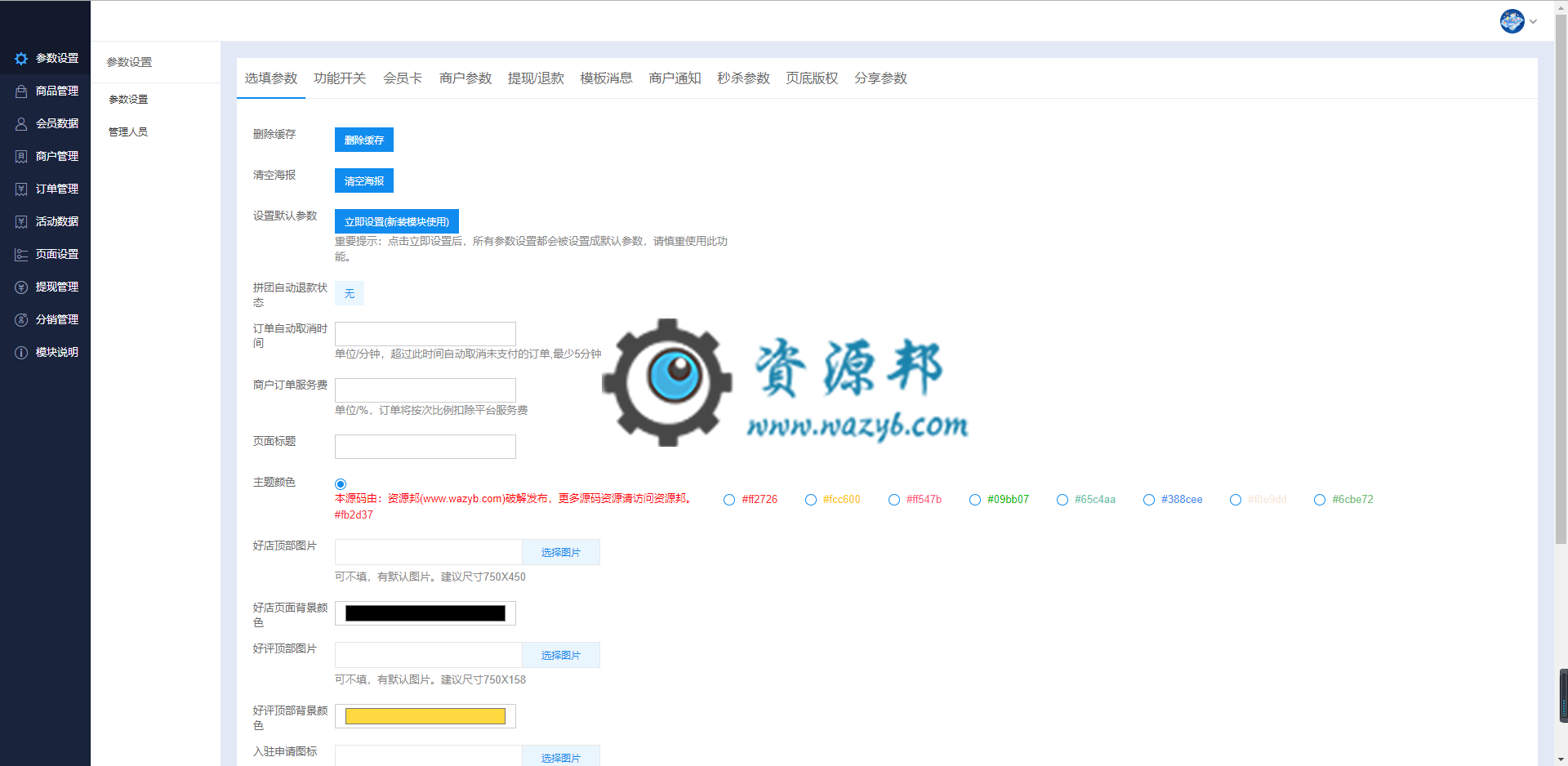Click the 删除缓存 button
Screen dimensions: 1568x766
[364, 140]
